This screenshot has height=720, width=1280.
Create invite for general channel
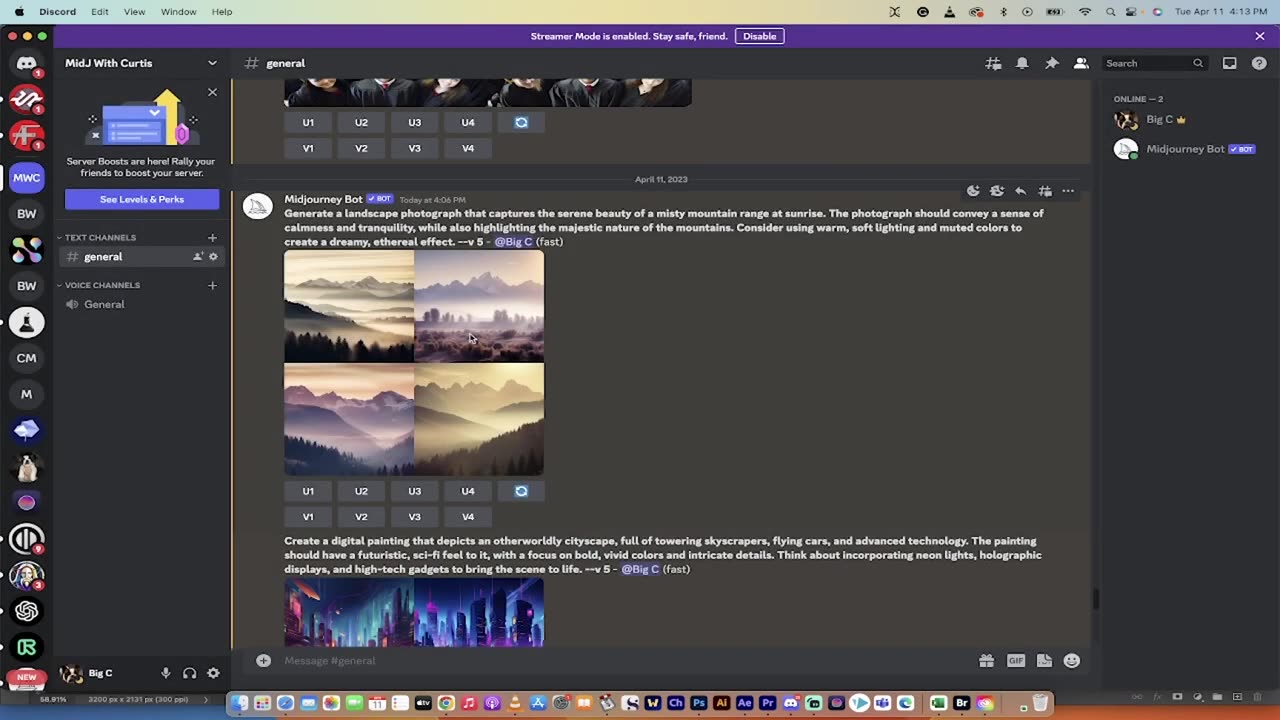tap(198, 257)
